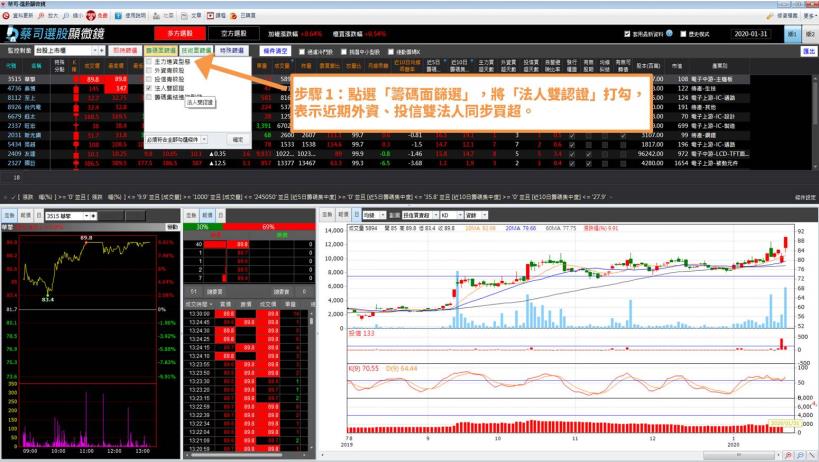This screenshot has height=462, width=819.
Task: Click scrollbar of tick trade list
Action: (x=312, y=319)
